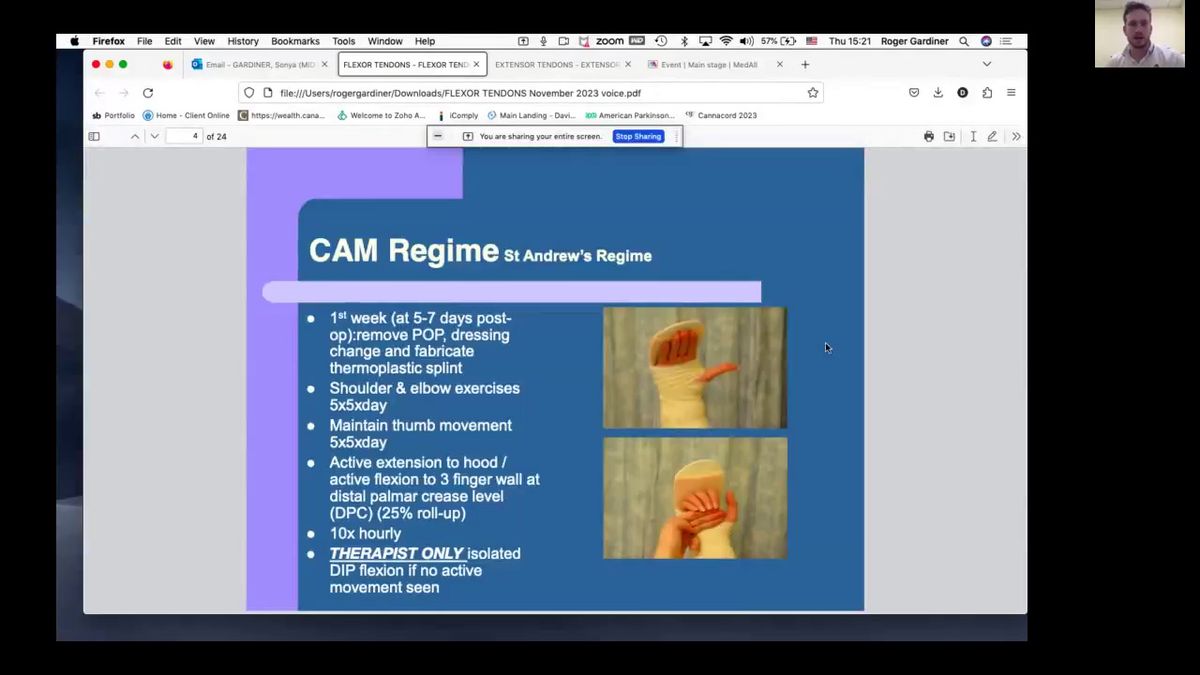Click the PDF page number field
1200x675 pixels.
pyautogui.click(x=184, y=136)
